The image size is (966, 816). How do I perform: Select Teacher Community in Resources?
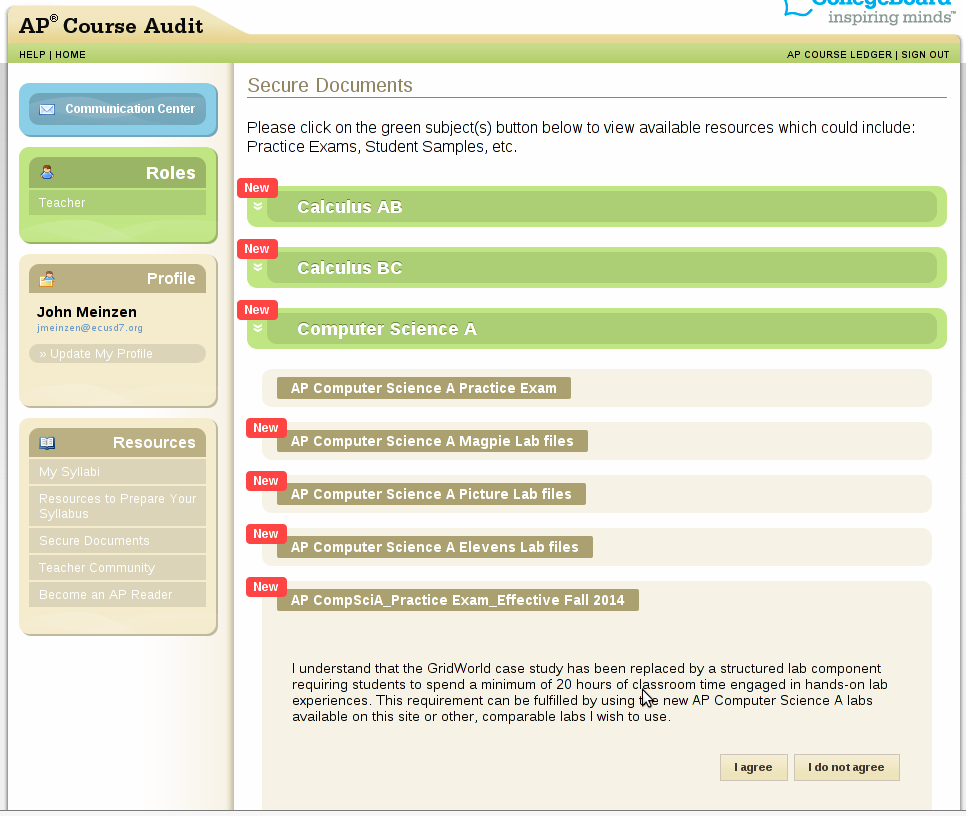tap(97, 568)
